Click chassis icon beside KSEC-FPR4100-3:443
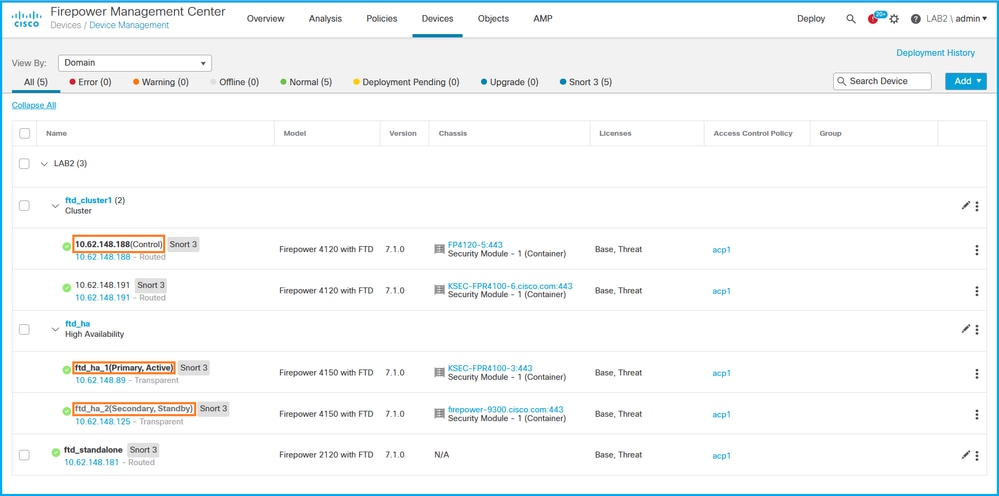999x496 pixels. click(439, 372)
